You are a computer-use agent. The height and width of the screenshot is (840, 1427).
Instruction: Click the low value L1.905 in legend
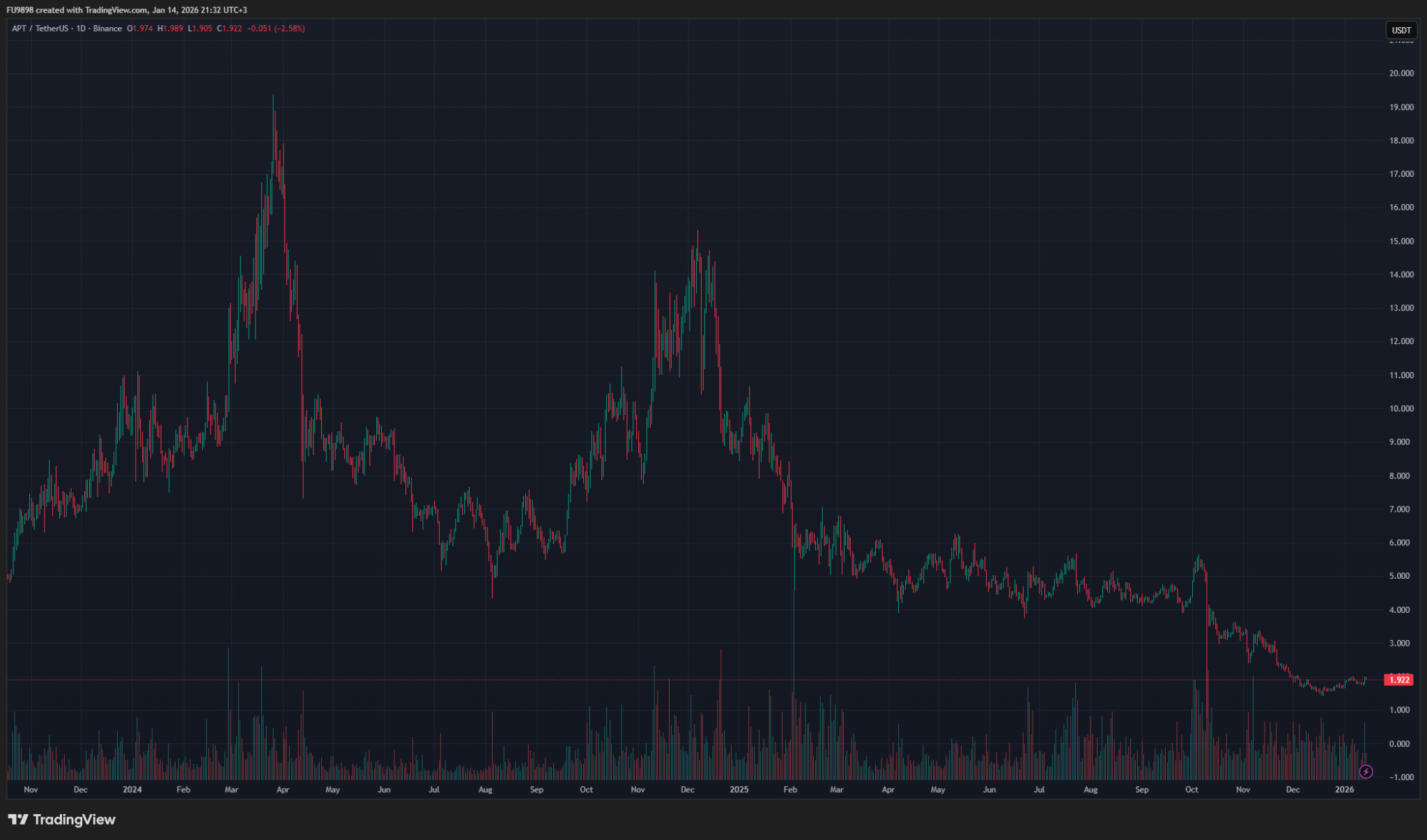(x=198, y=29)
